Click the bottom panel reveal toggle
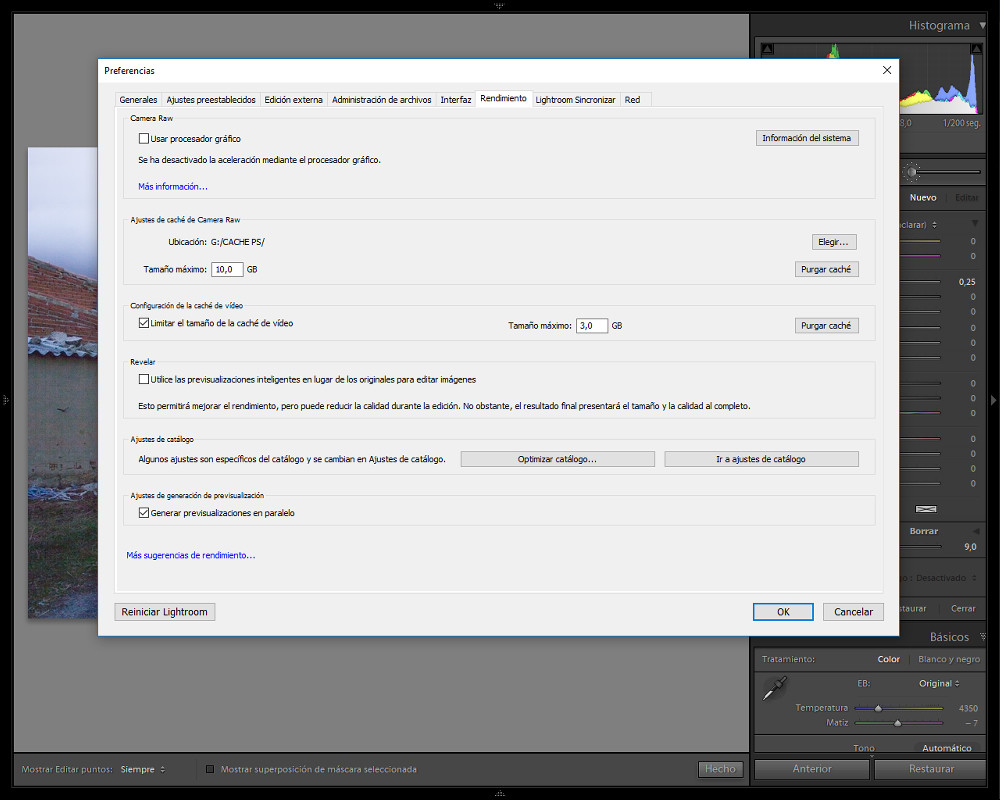 click(499, 793)
